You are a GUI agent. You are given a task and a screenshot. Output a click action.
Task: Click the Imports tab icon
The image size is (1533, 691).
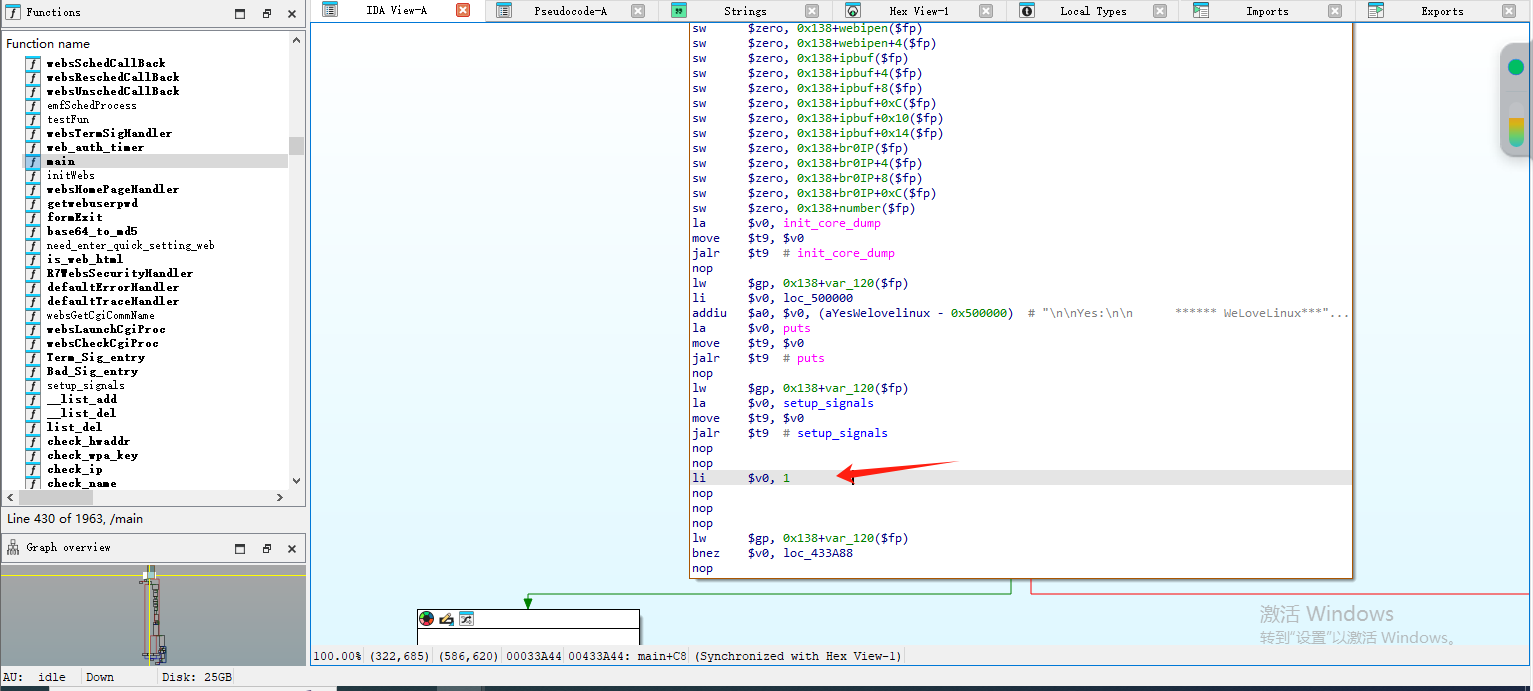pyautogui.click(x=1201, y=11)
